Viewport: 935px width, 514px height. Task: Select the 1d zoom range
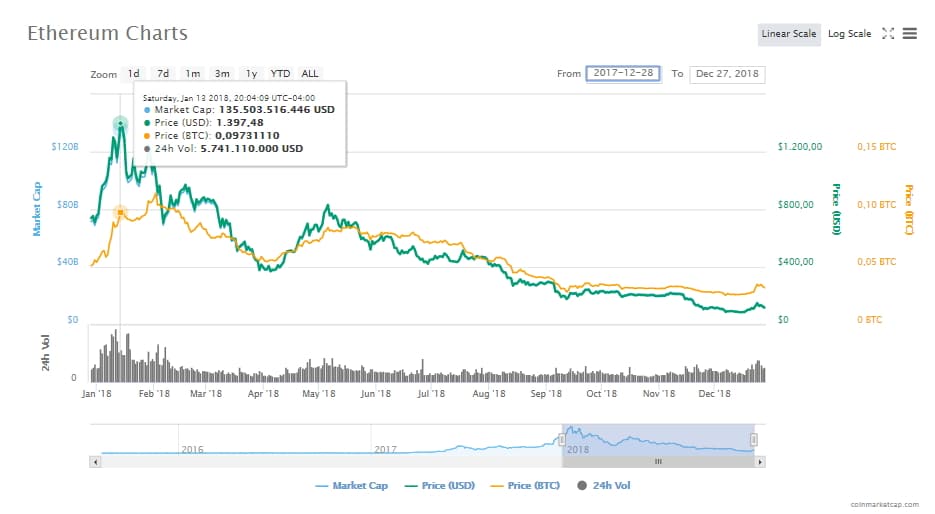tap(133, 74)
